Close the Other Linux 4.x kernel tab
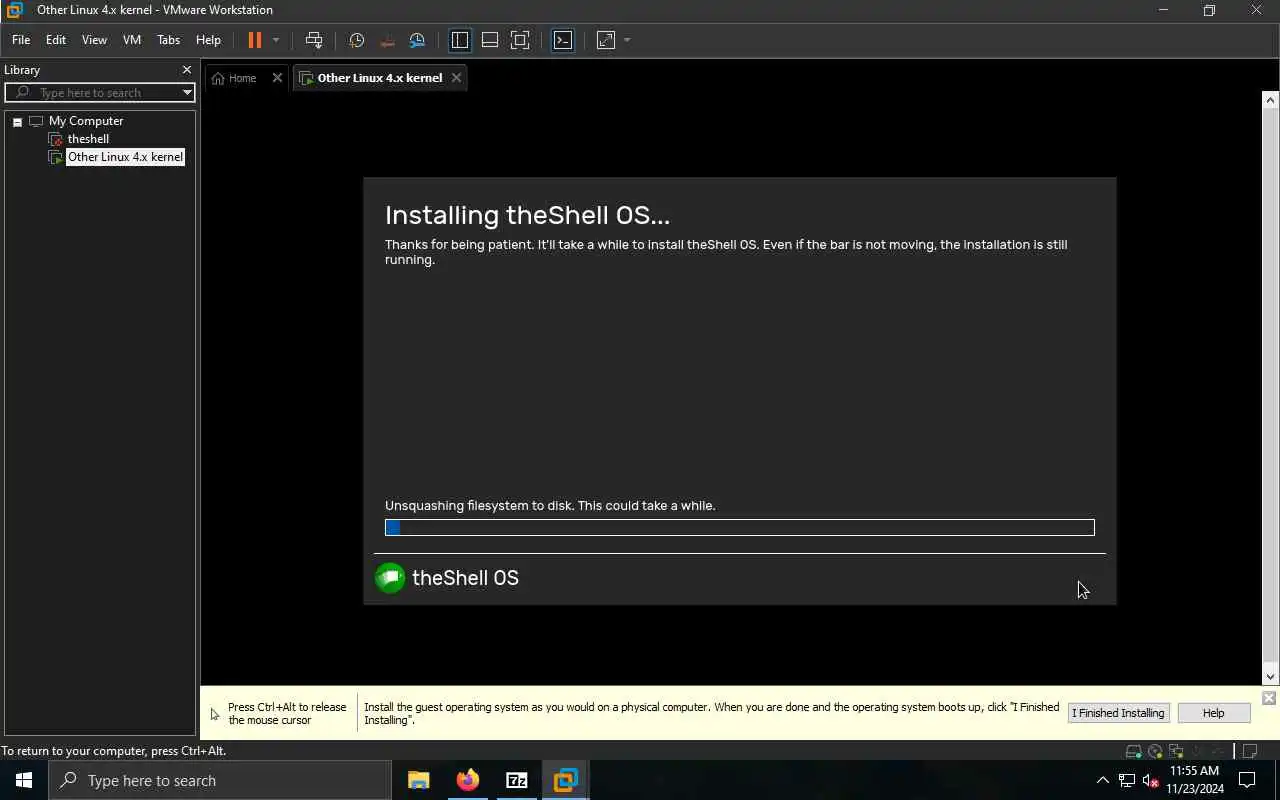1280x800 pixels. [456, 78]
